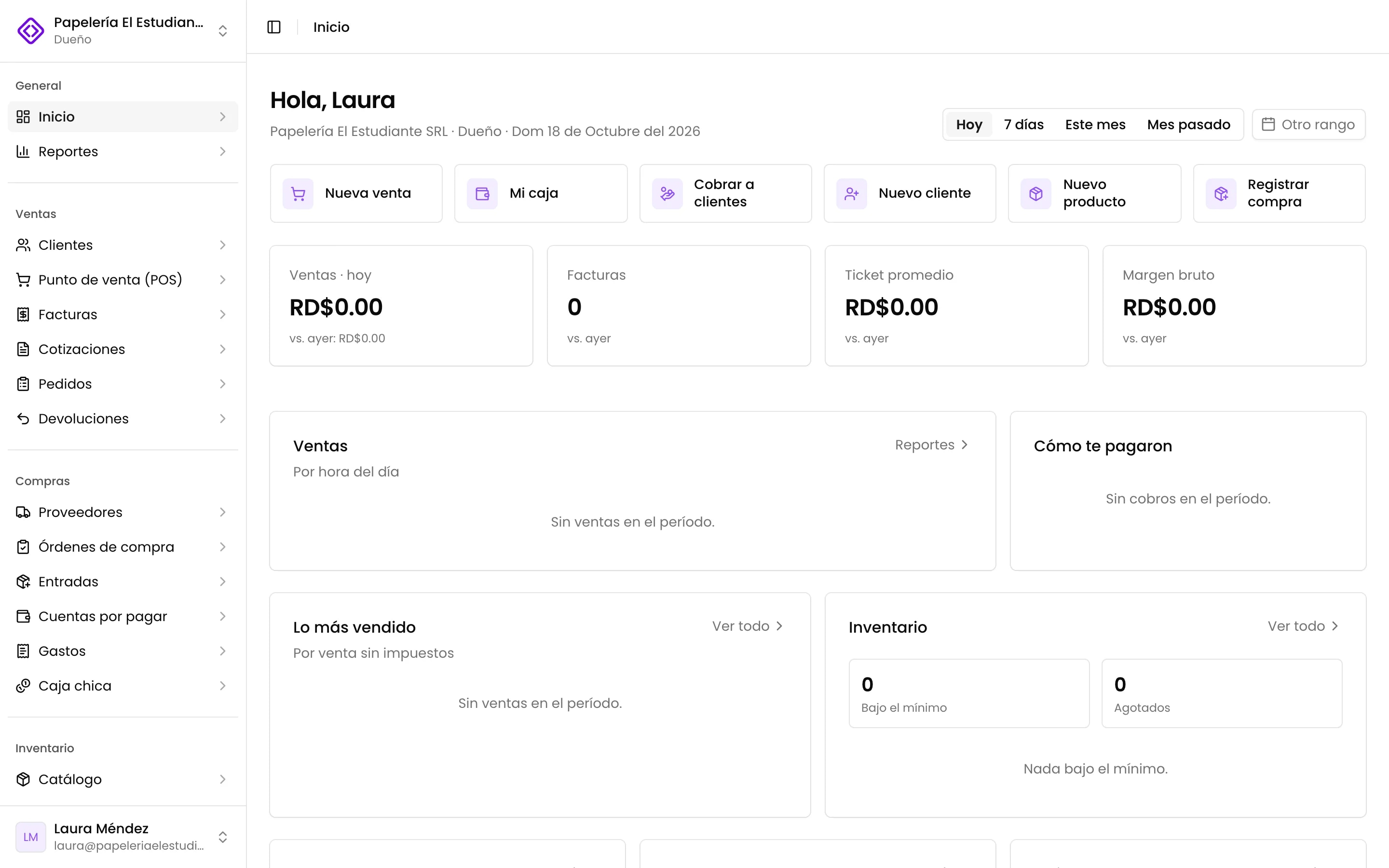This screenshot has height=868, width=1389.
Task: Open Ver todo in Inventario card
Action: [x=1303, y=626]
